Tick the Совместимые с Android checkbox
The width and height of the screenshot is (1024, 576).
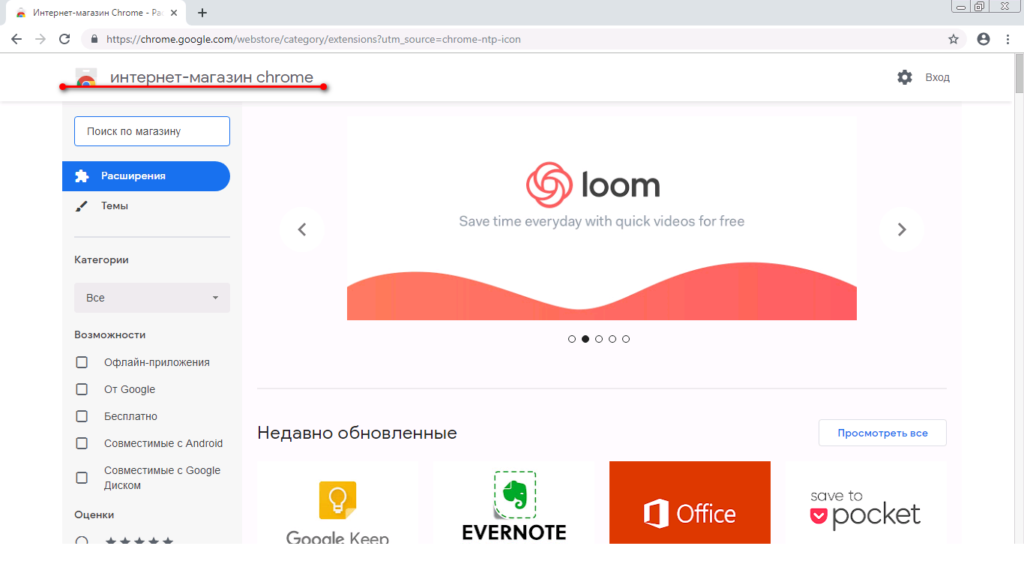pos(83,443)
